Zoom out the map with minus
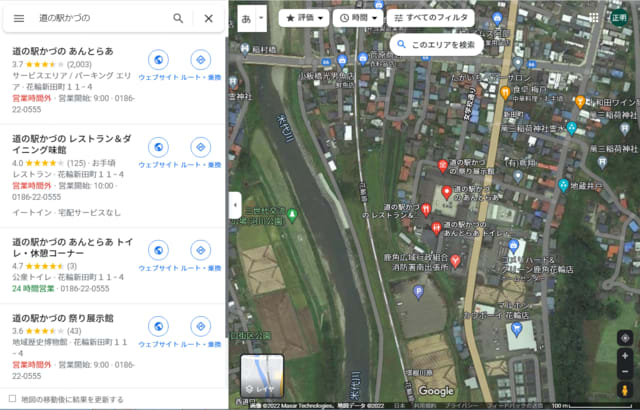 pyautogui.click(x=624, y=372)
